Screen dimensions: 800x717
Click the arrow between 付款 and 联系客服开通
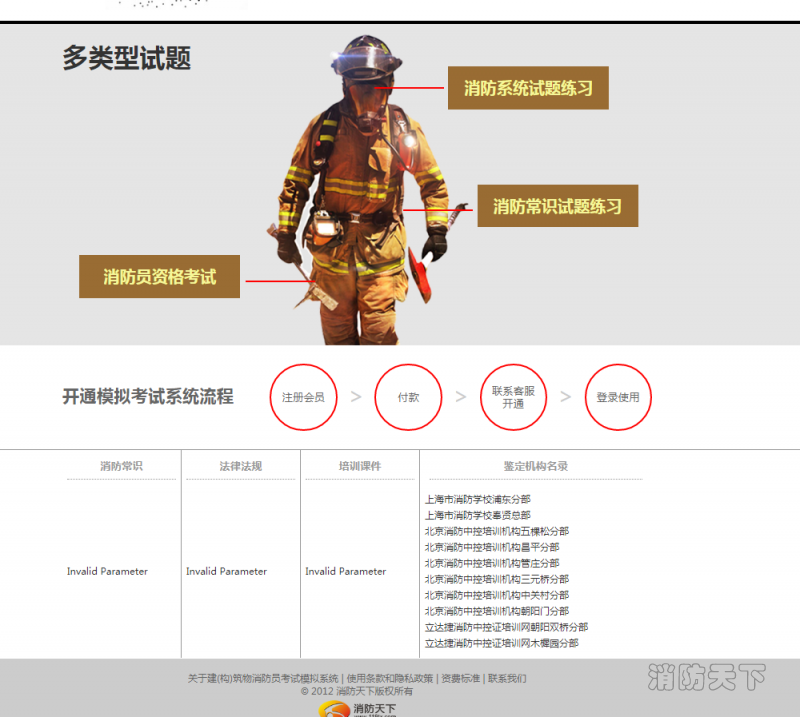click(x=460, y=397)
